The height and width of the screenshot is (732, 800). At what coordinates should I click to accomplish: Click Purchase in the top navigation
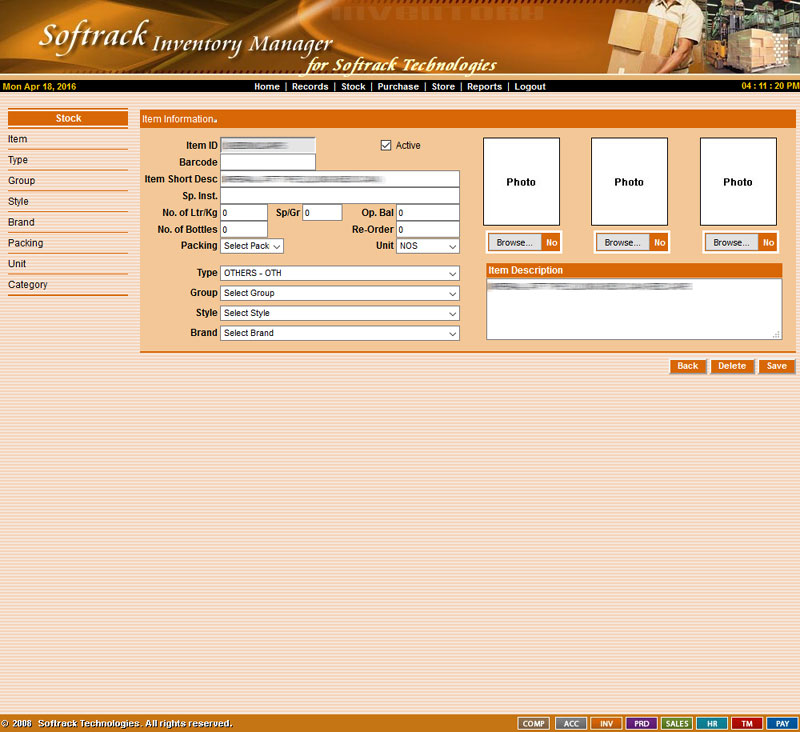click(398, 87)
